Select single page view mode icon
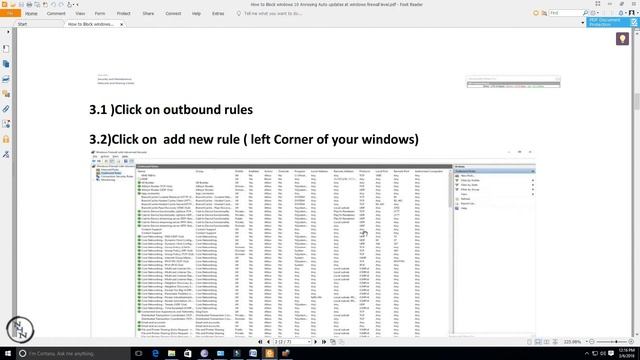640x360 pixels. 529,342
